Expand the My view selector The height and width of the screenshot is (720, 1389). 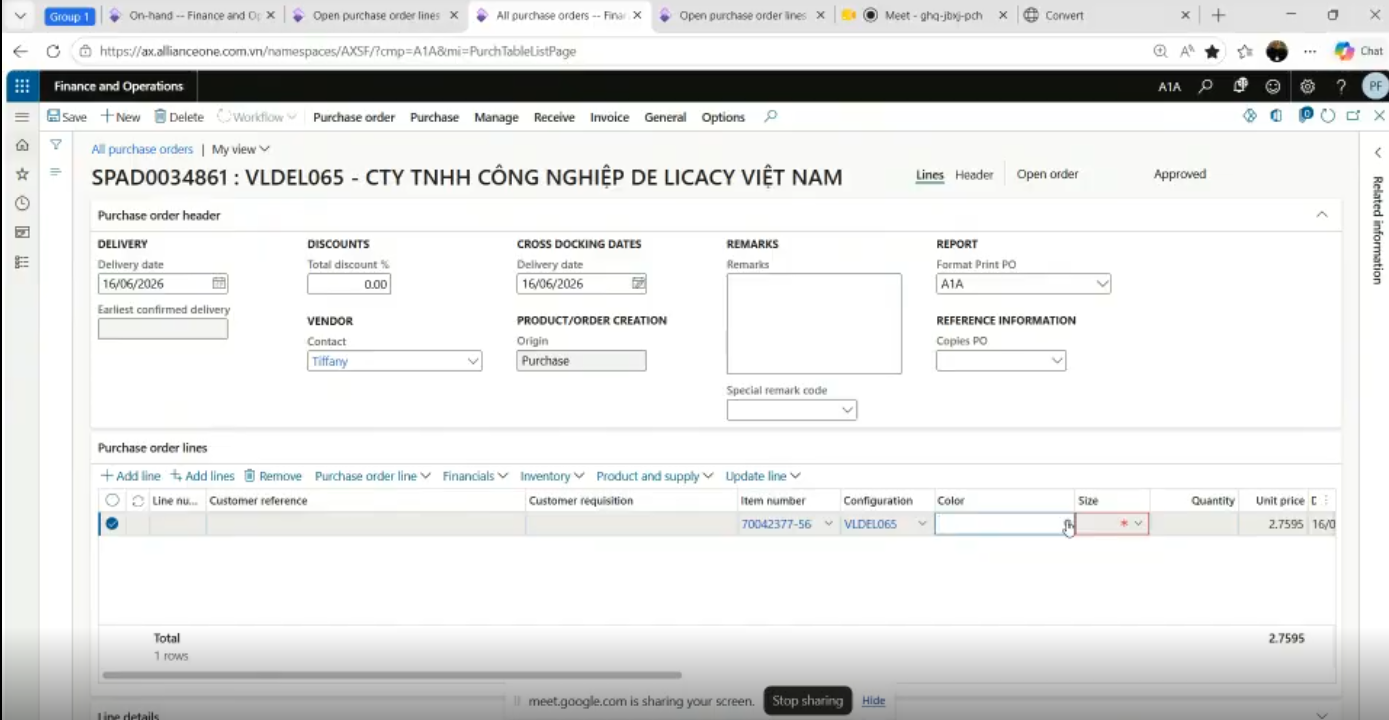click(x=241, y=149)
